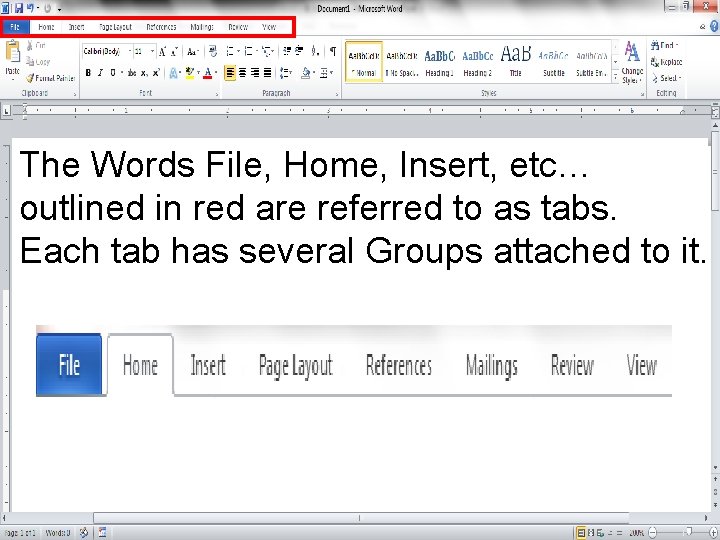
Task: Click the Increase Indent icon
Action: (x=299, y=51)
